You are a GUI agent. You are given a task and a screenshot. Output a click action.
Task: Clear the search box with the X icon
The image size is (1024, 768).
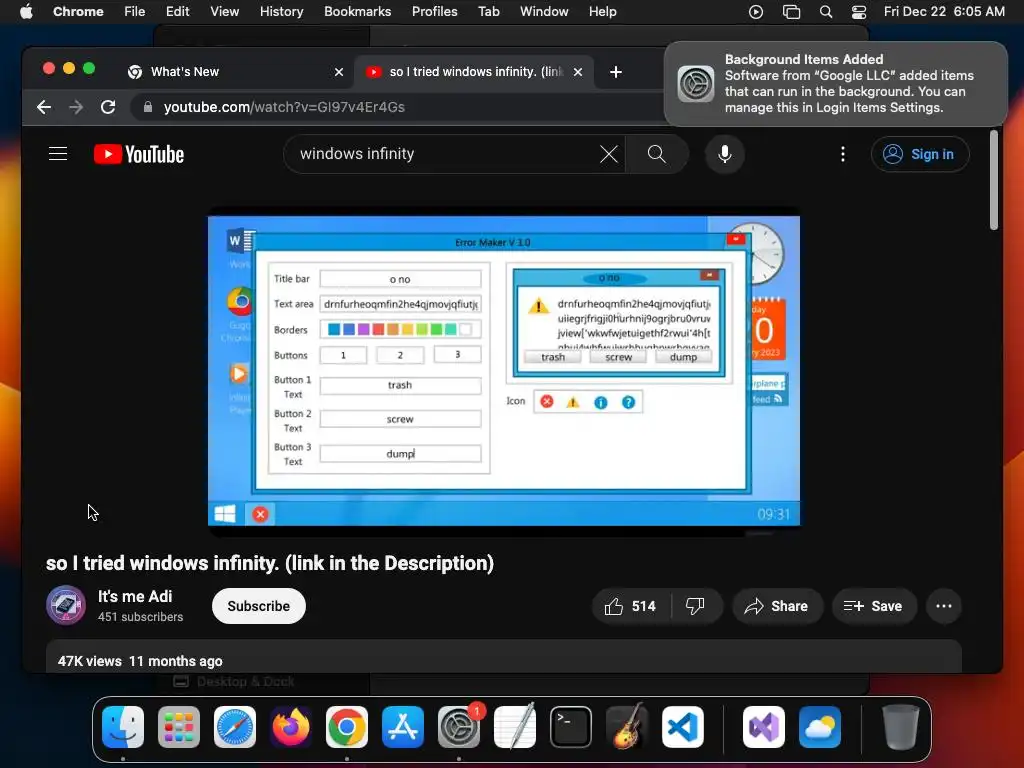click(609, 154)
